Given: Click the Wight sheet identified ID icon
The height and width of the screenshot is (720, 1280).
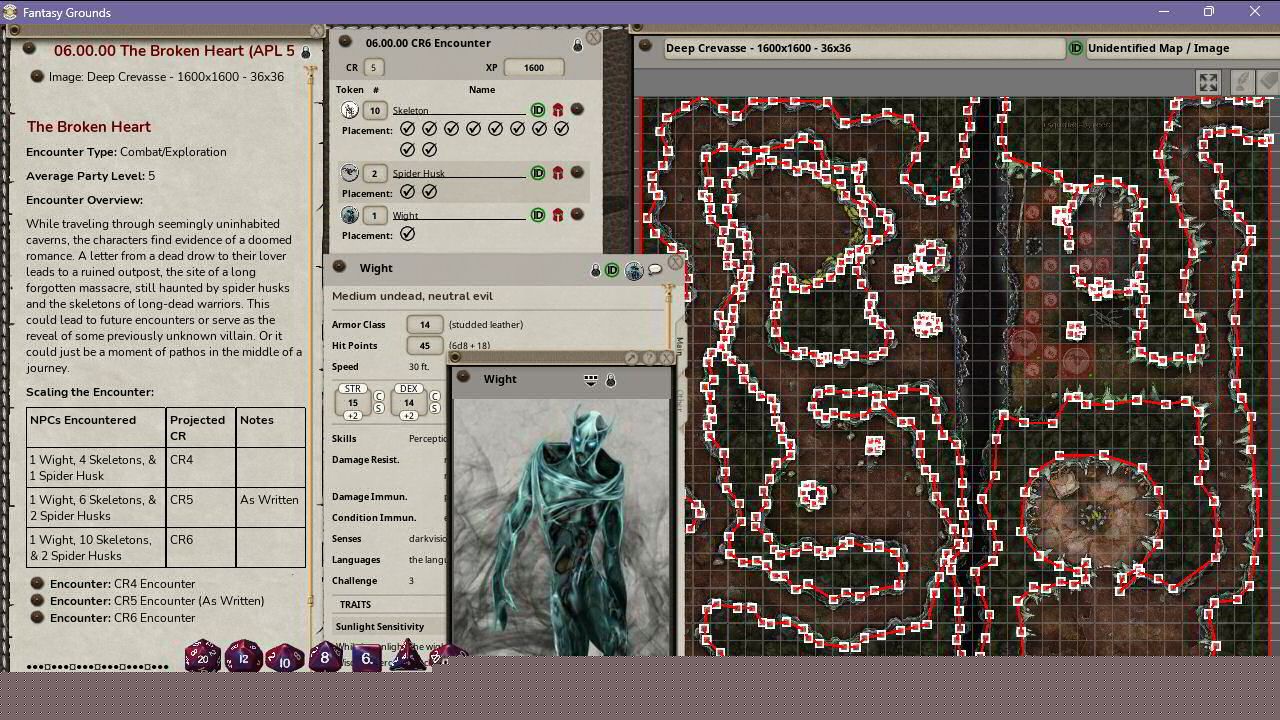Looking at the screenshot, I should 612,270.
